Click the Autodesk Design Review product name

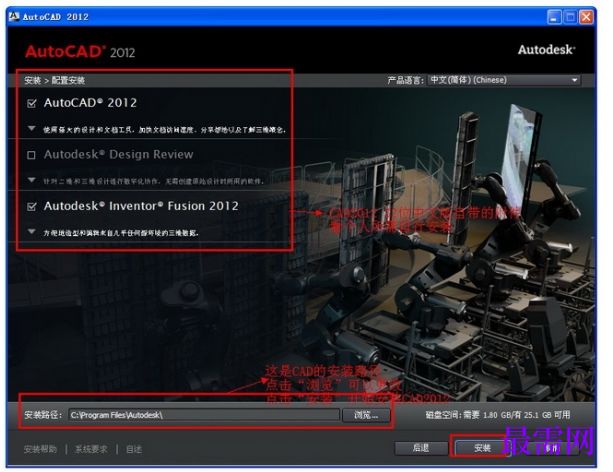click(118, 154)
